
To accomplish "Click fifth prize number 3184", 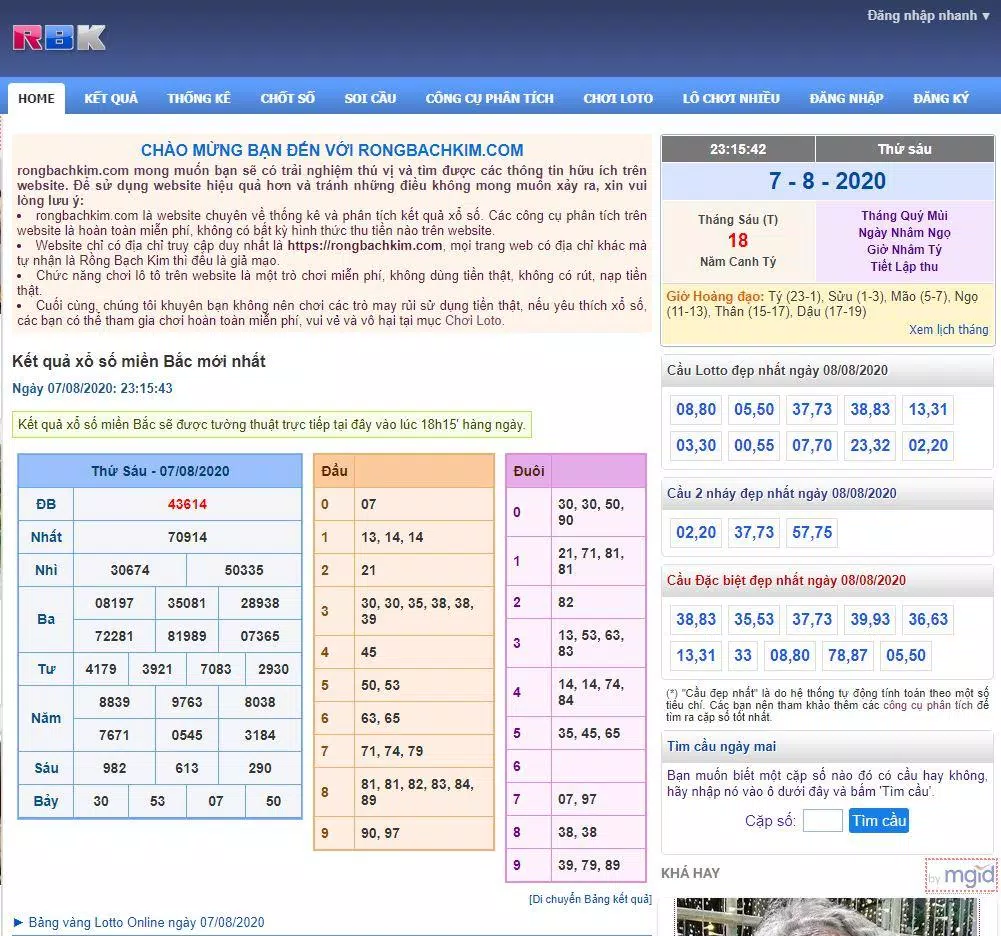I will pos(260,735).
